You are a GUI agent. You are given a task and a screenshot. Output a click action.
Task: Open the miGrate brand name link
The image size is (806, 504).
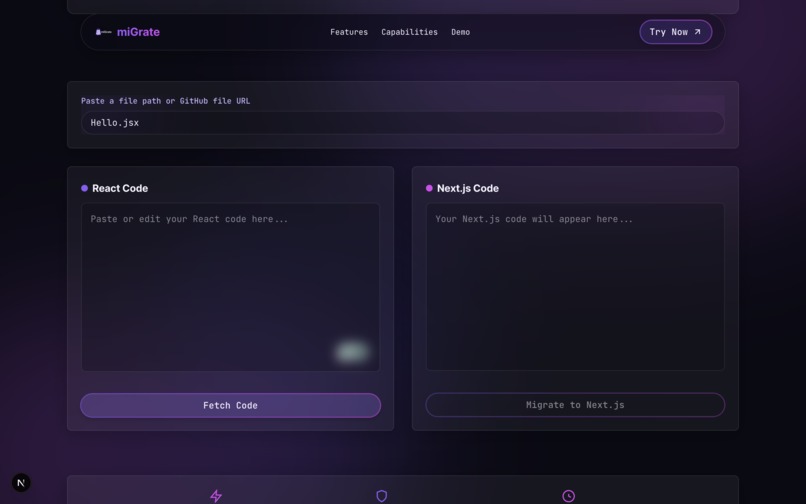click(x=138, y=32)
